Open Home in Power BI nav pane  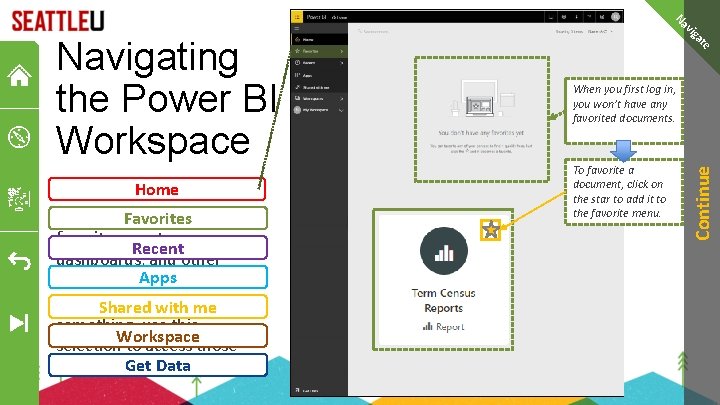point(319,39)
